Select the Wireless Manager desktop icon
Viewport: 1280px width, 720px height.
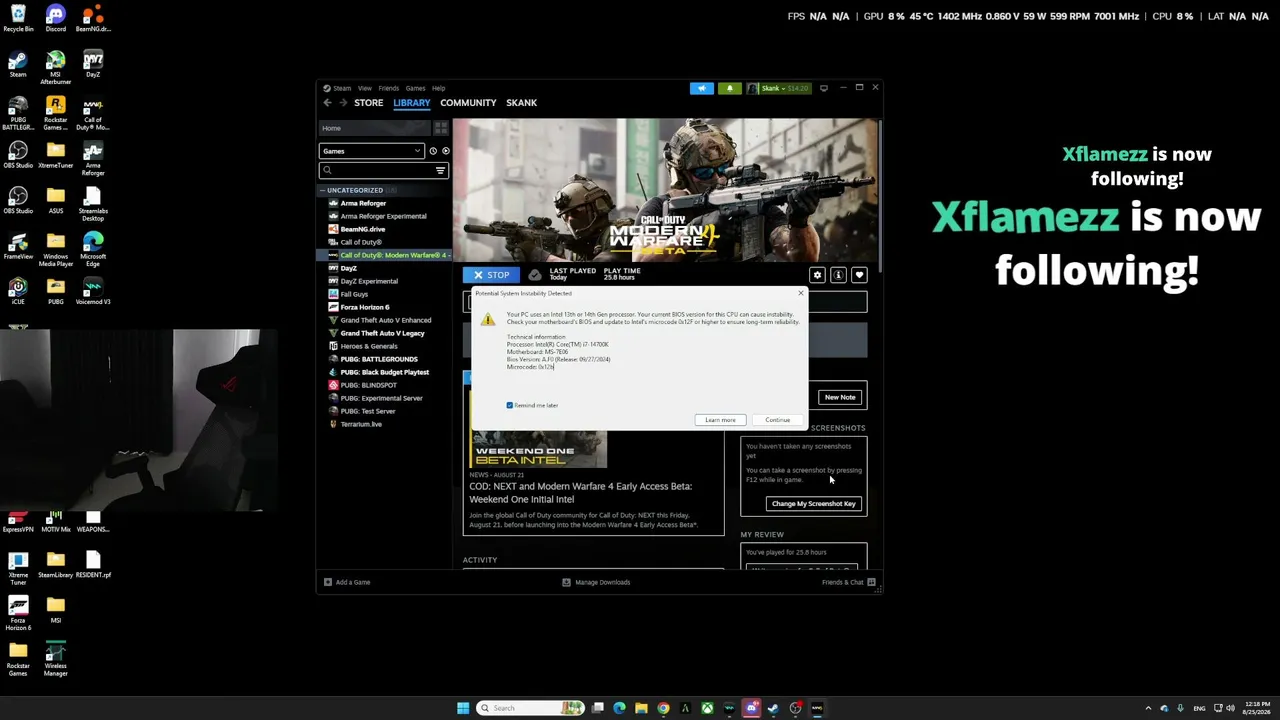pos(55,660)
